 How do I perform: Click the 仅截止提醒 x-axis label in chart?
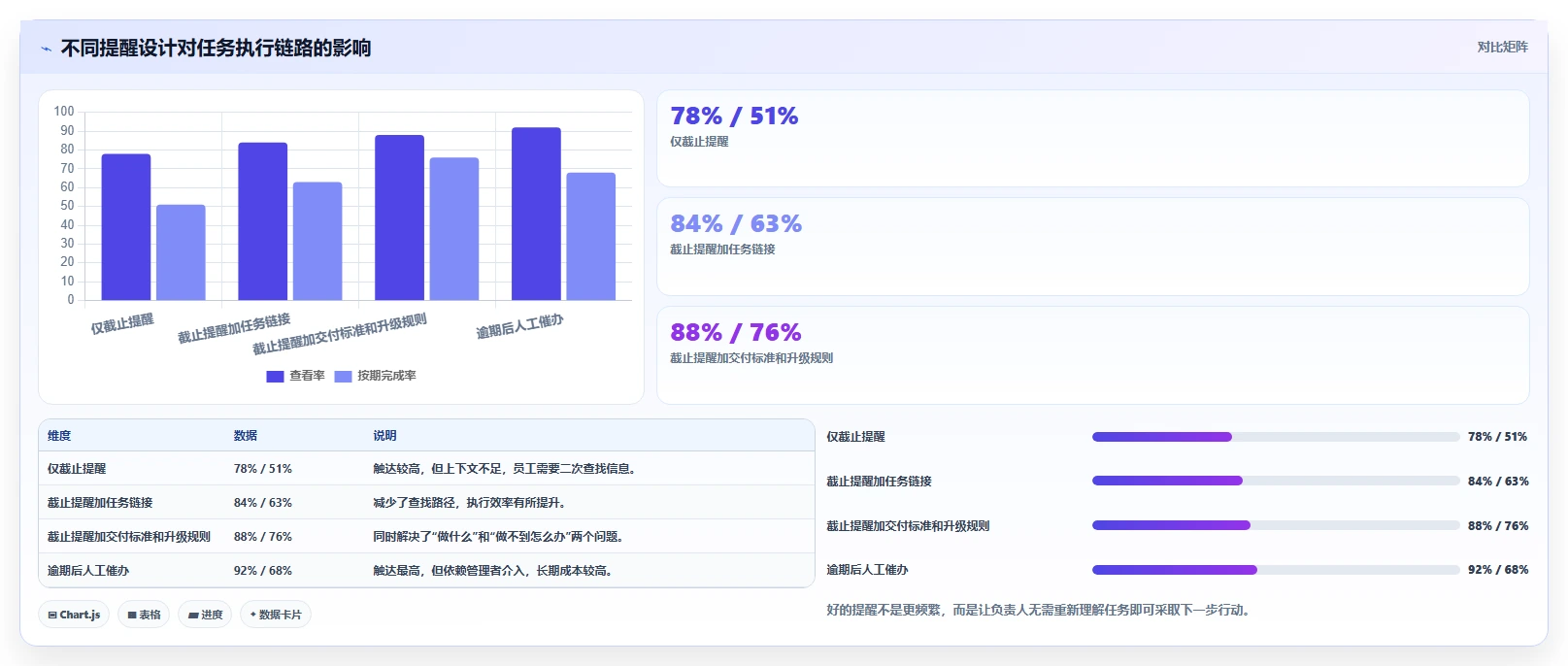122,323
